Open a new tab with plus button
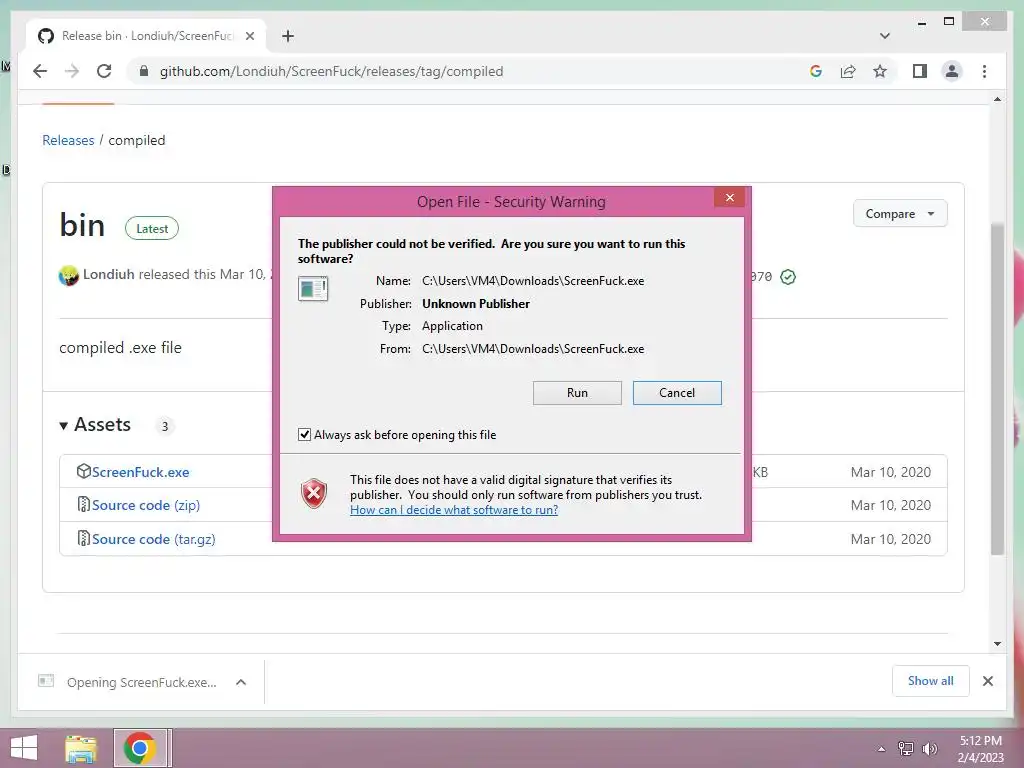 (x=288, y=36)
